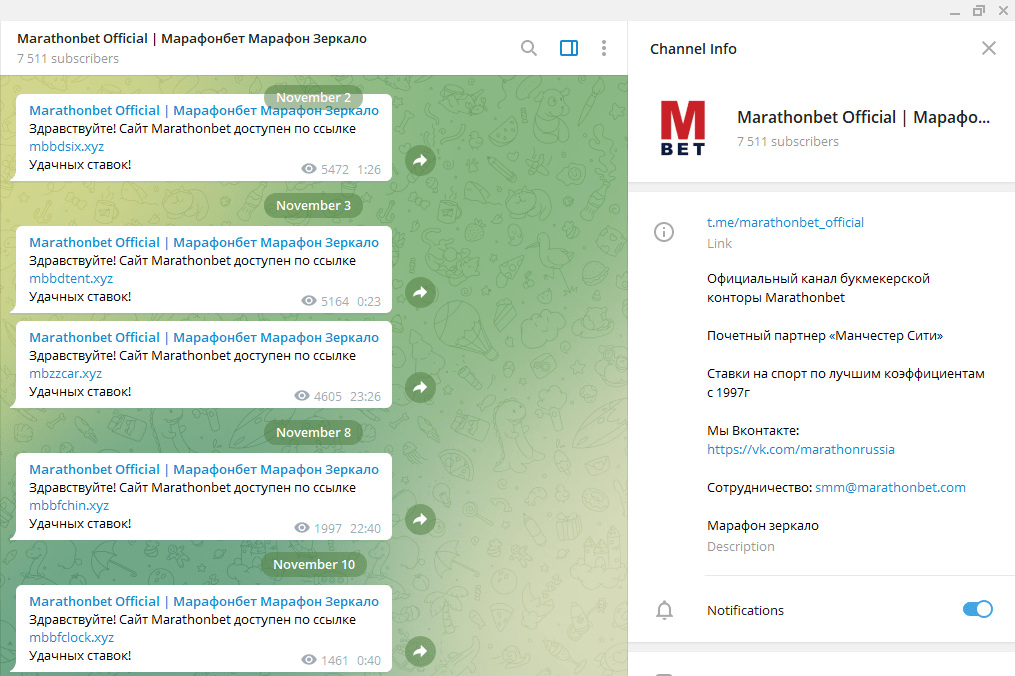Viewport: 1015px width, 676px height.
Task: Click the 22:40 message timestamp
Action: coord(365,528)
